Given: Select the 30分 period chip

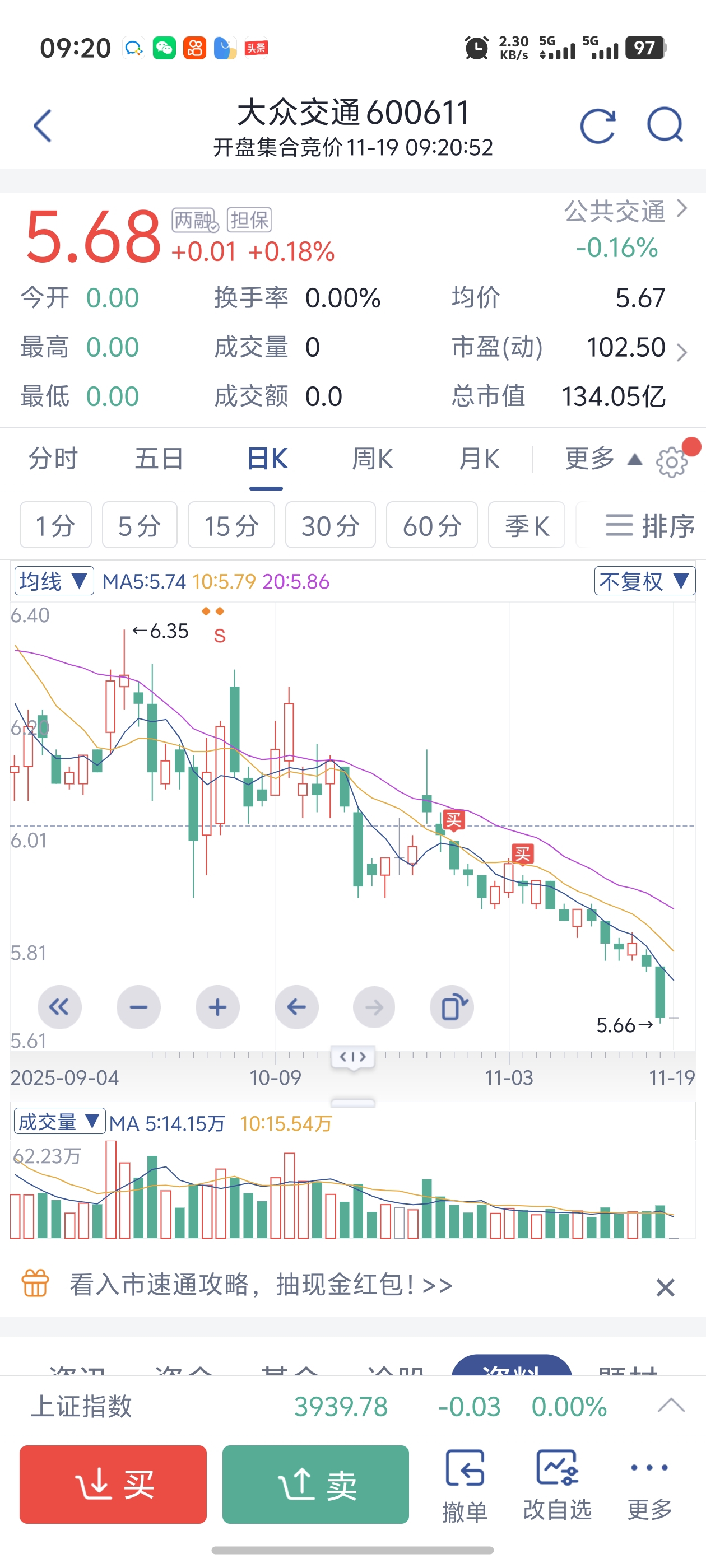Looking at the screenshot, I should 330,525.
